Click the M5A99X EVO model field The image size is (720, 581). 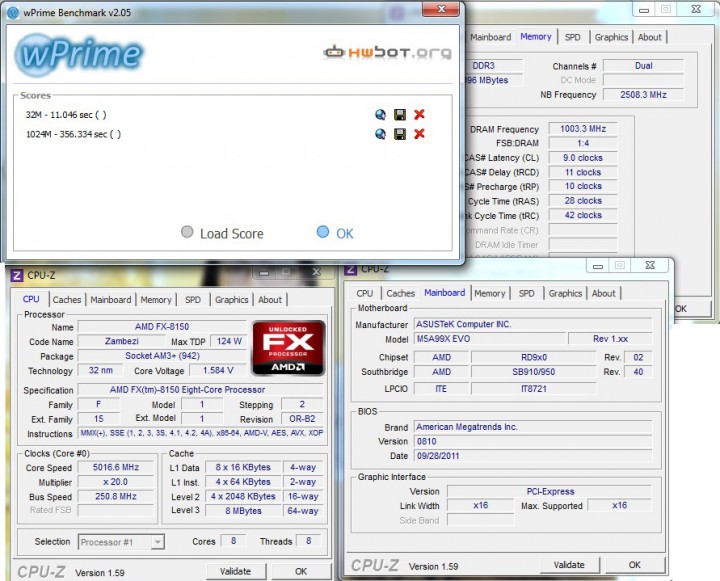(489, 339)
